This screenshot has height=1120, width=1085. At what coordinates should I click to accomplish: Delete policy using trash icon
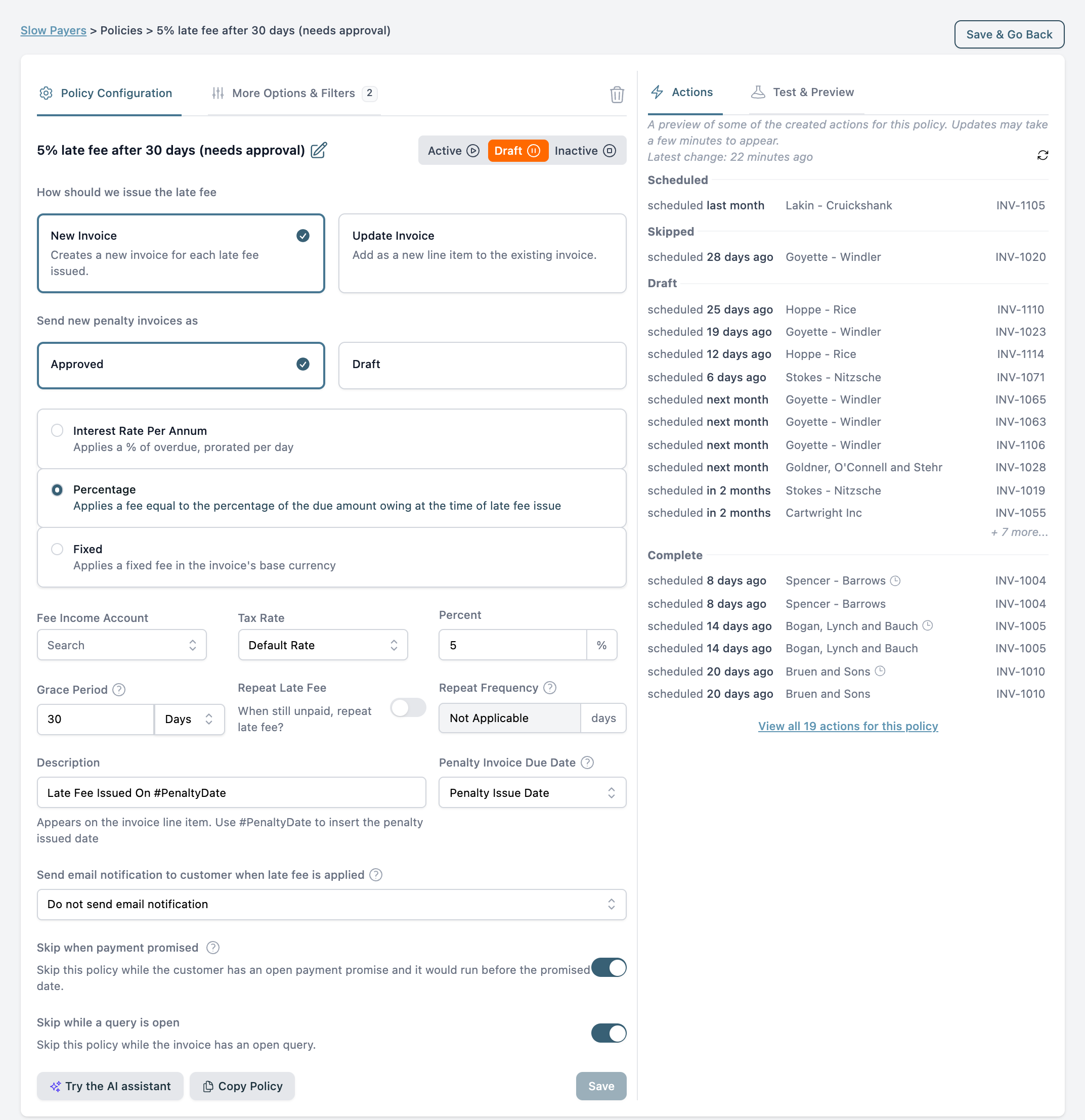click(x=617, y=94)
